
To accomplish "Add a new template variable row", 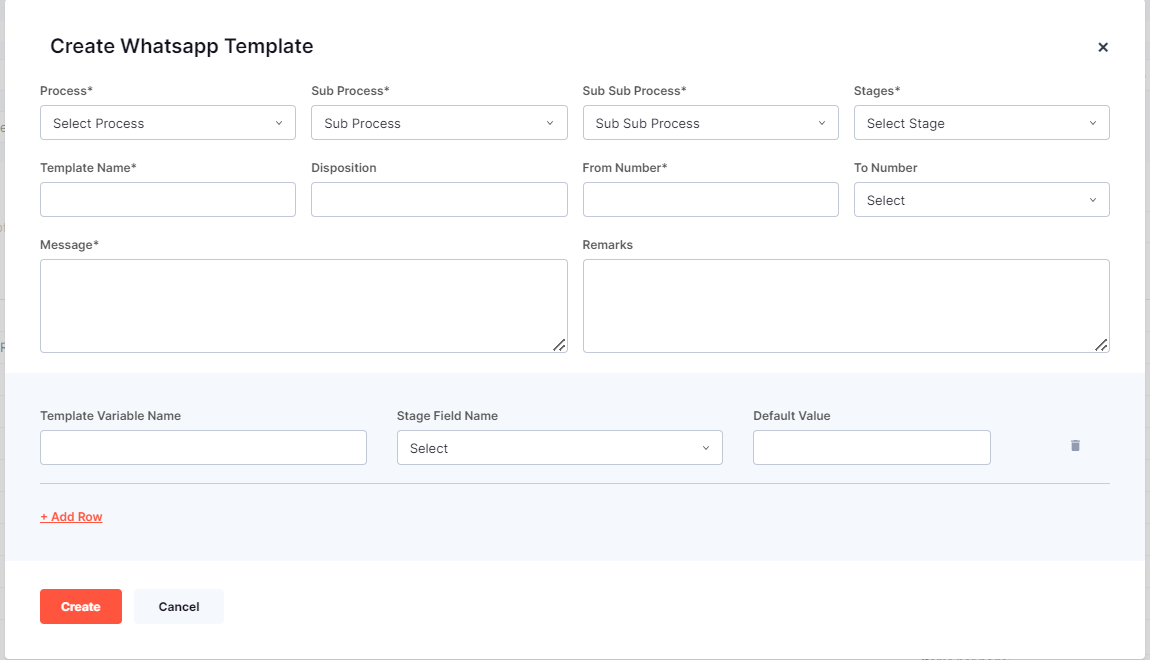I will [x=71, y=516].
